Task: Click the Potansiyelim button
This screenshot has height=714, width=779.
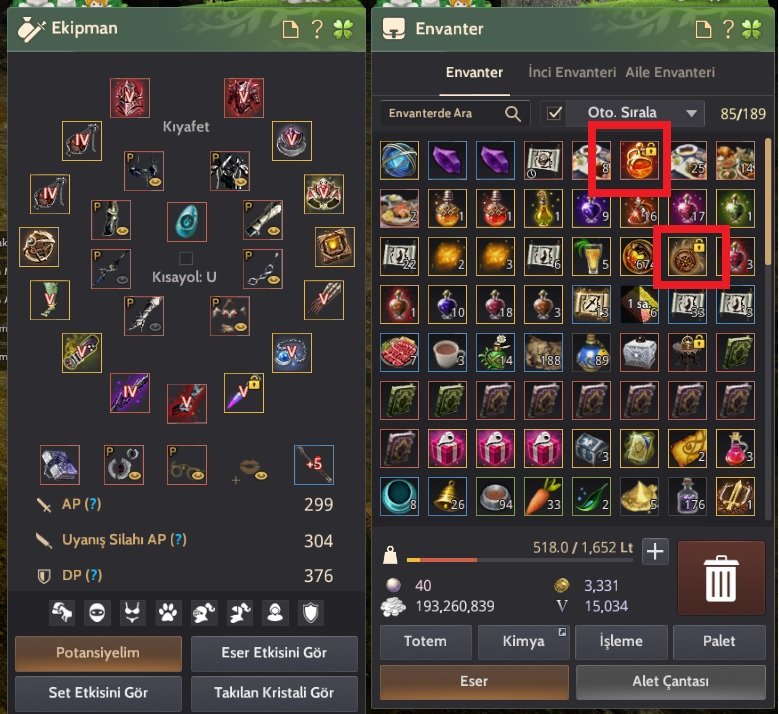Action: 98,653
